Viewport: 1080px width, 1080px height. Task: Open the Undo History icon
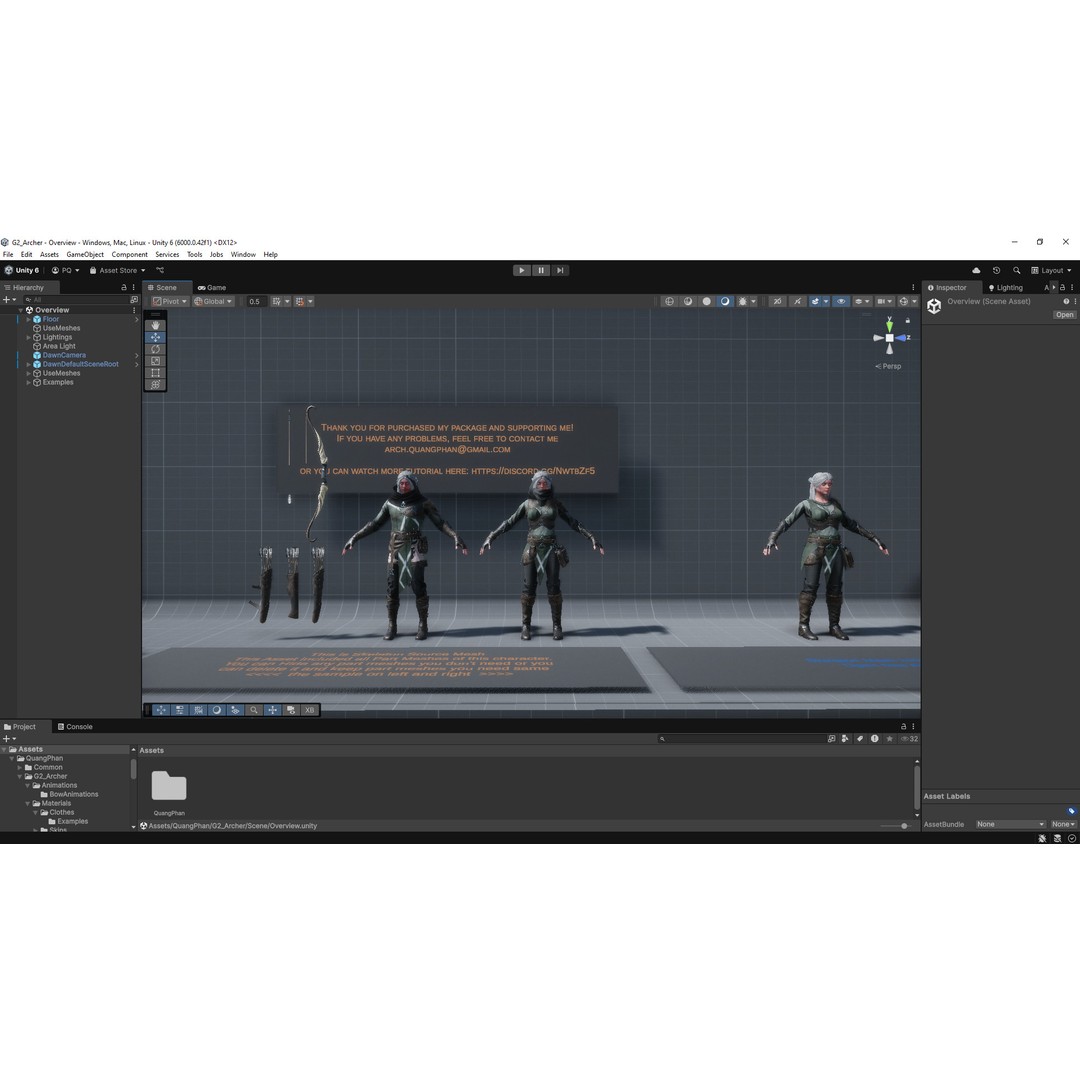point(996,271)
